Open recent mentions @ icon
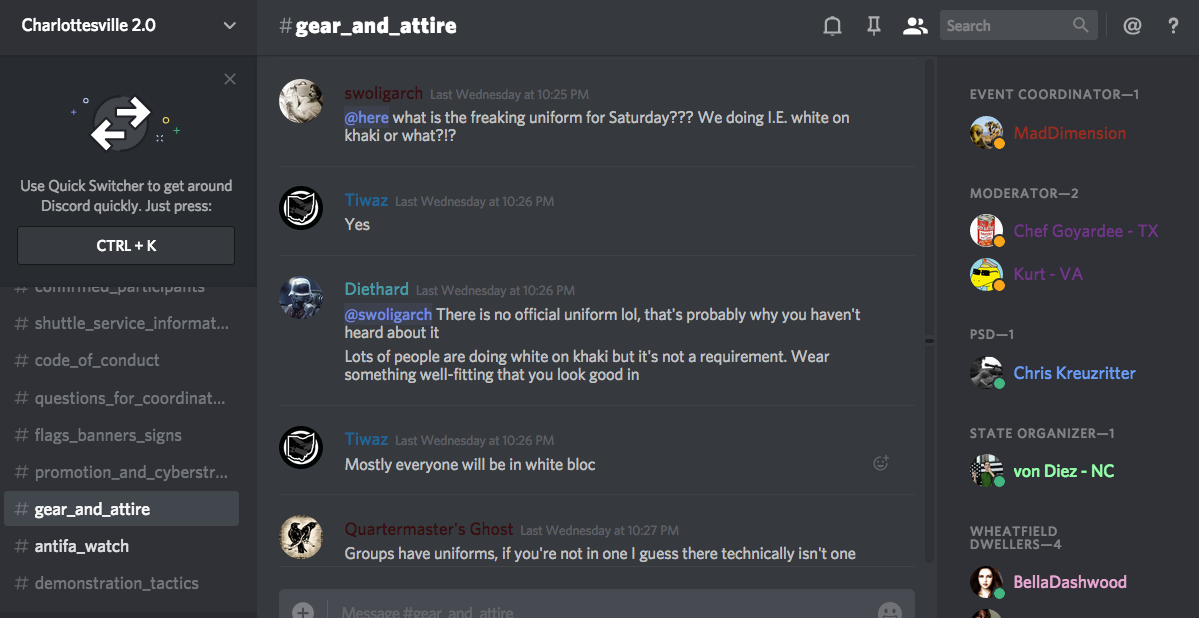 pyautogui.click(x=1132, y=26)
